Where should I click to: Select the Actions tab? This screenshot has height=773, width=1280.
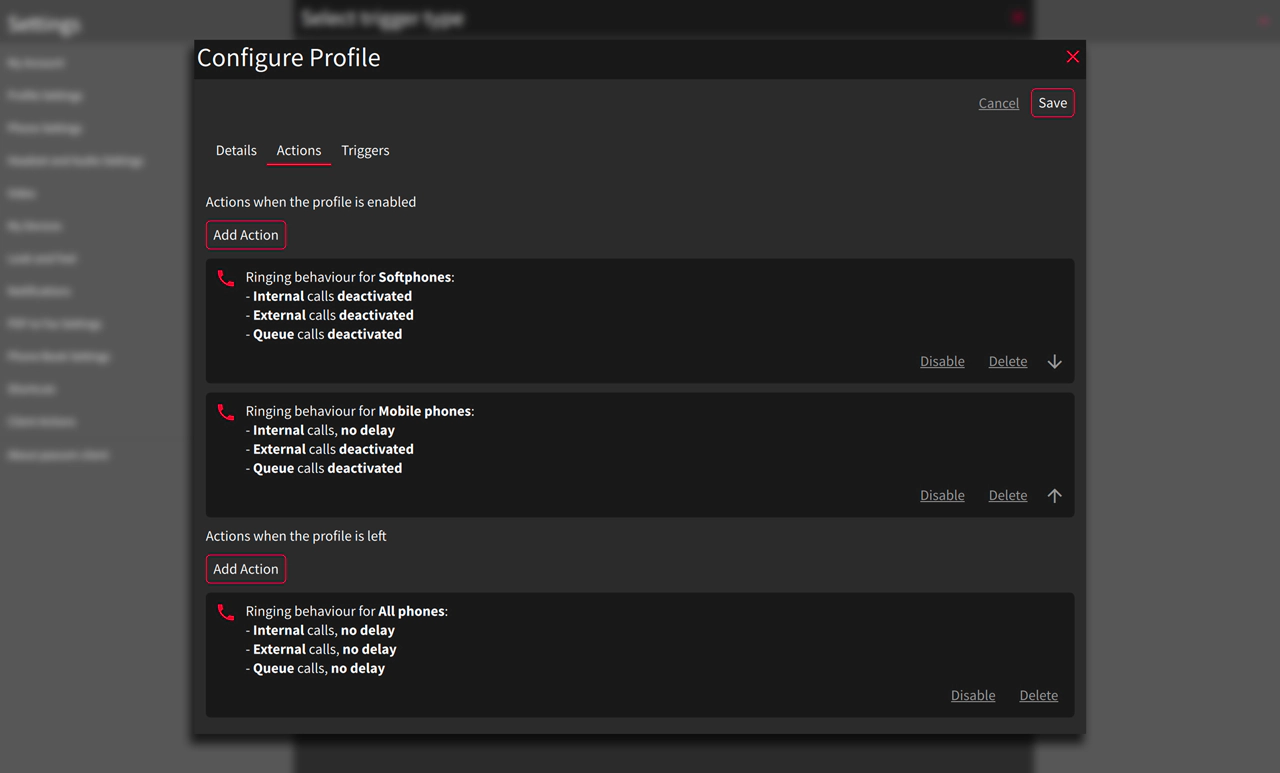pos(298,150)
